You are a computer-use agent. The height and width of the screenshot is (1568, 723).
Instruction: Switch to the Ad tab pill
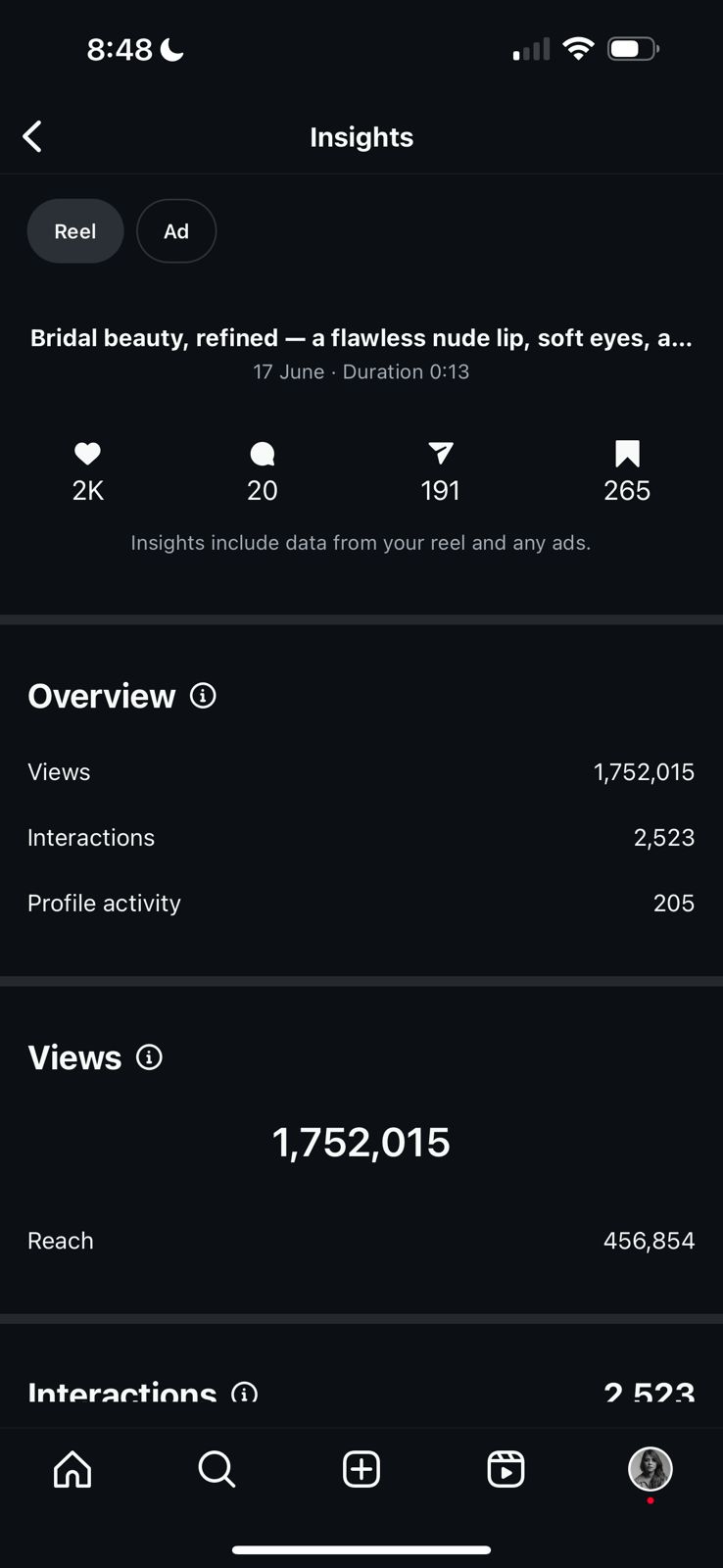(x=176, y=231)
